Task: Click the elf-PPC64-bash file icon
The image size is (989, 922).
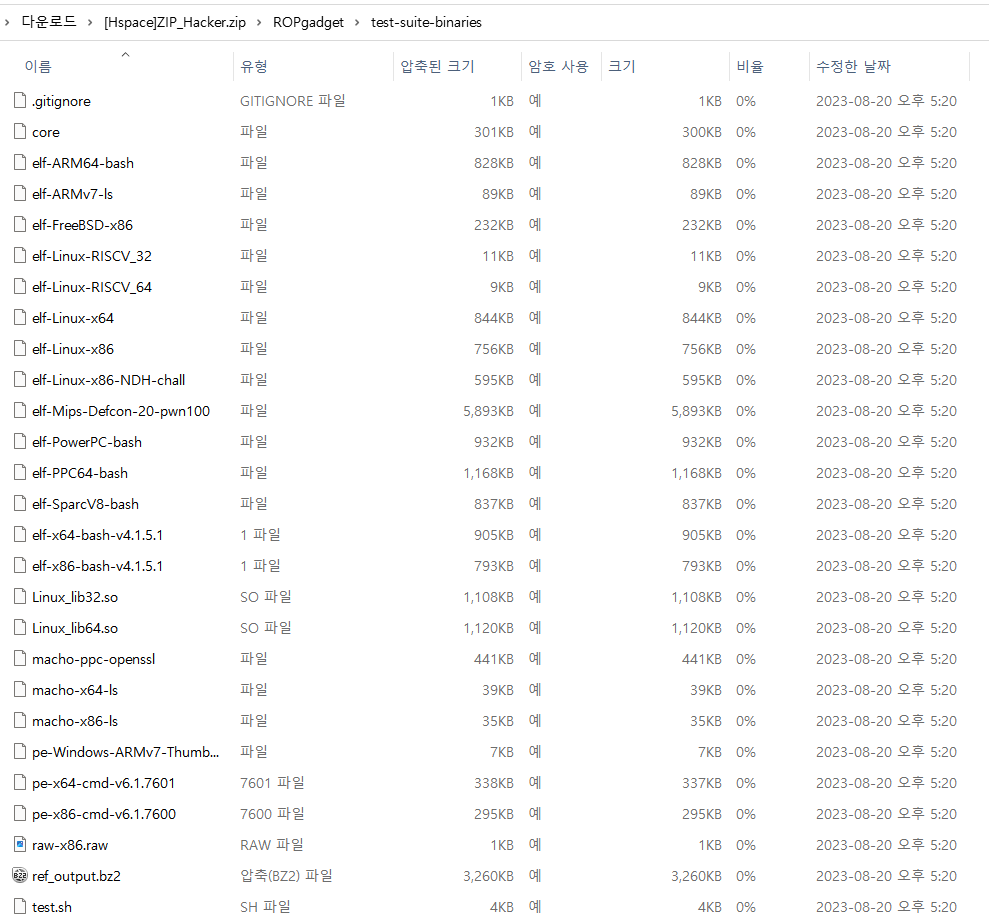Action: pos(20,472)
